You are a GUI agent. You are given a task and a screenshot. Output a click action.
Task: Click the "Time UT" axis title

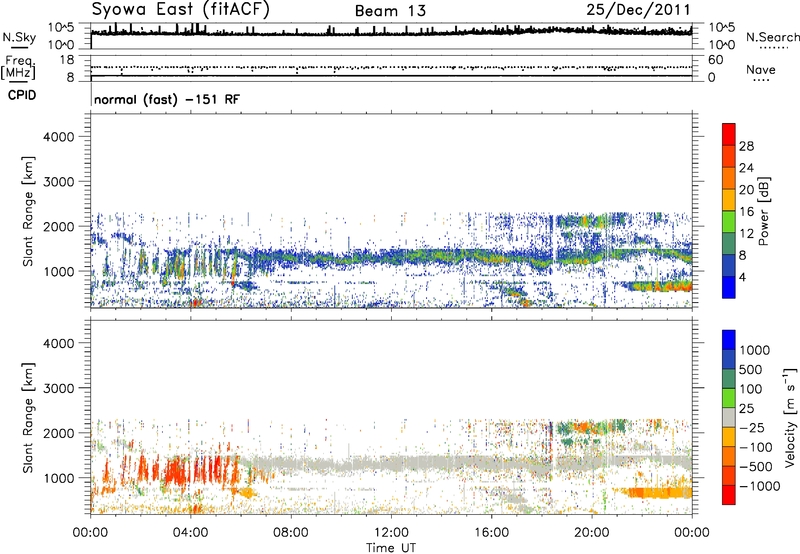(391, 548)
